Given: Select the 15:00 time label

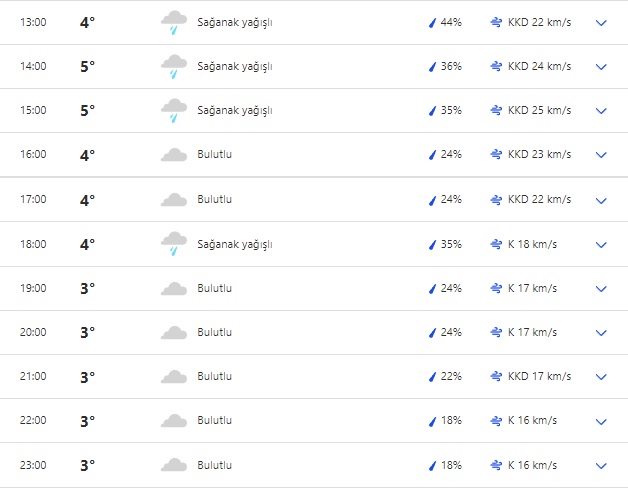Looking at the screenshot, I should [33, 110].
